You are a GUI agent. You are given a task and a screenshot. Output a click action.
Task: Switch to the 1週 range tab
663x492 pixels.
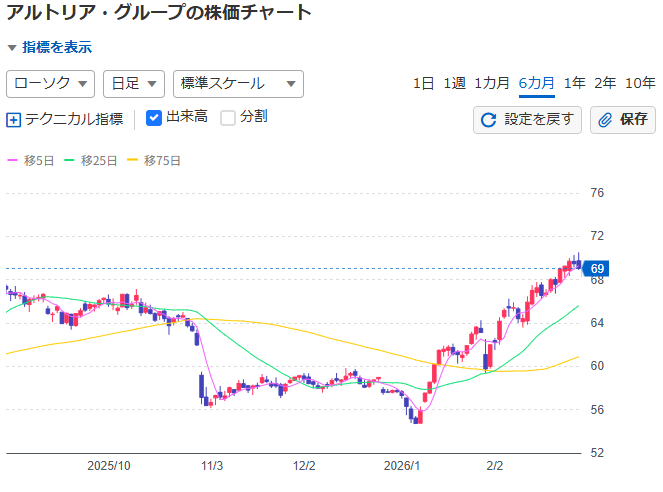point(454,84)
